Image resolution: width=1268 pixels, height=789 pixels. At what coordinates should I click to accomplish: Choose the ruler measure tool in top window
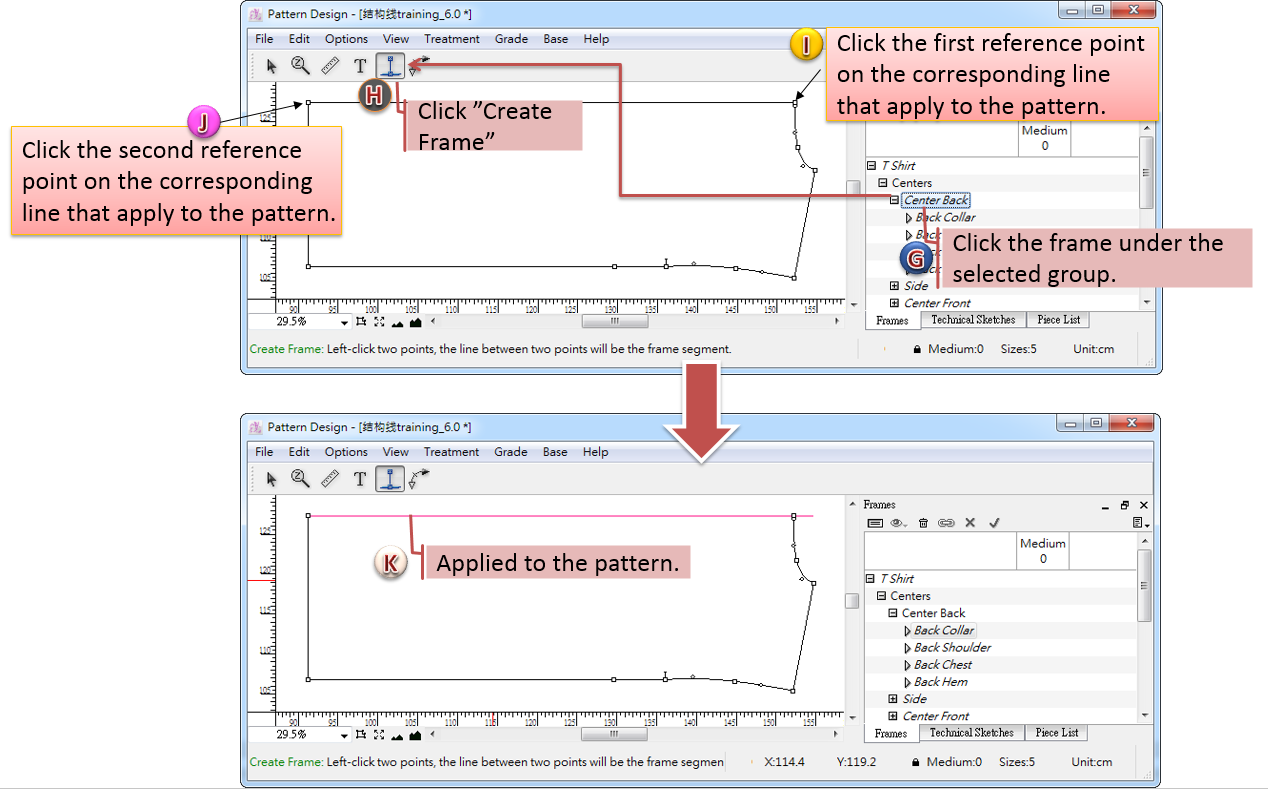[x=330, y=66]
